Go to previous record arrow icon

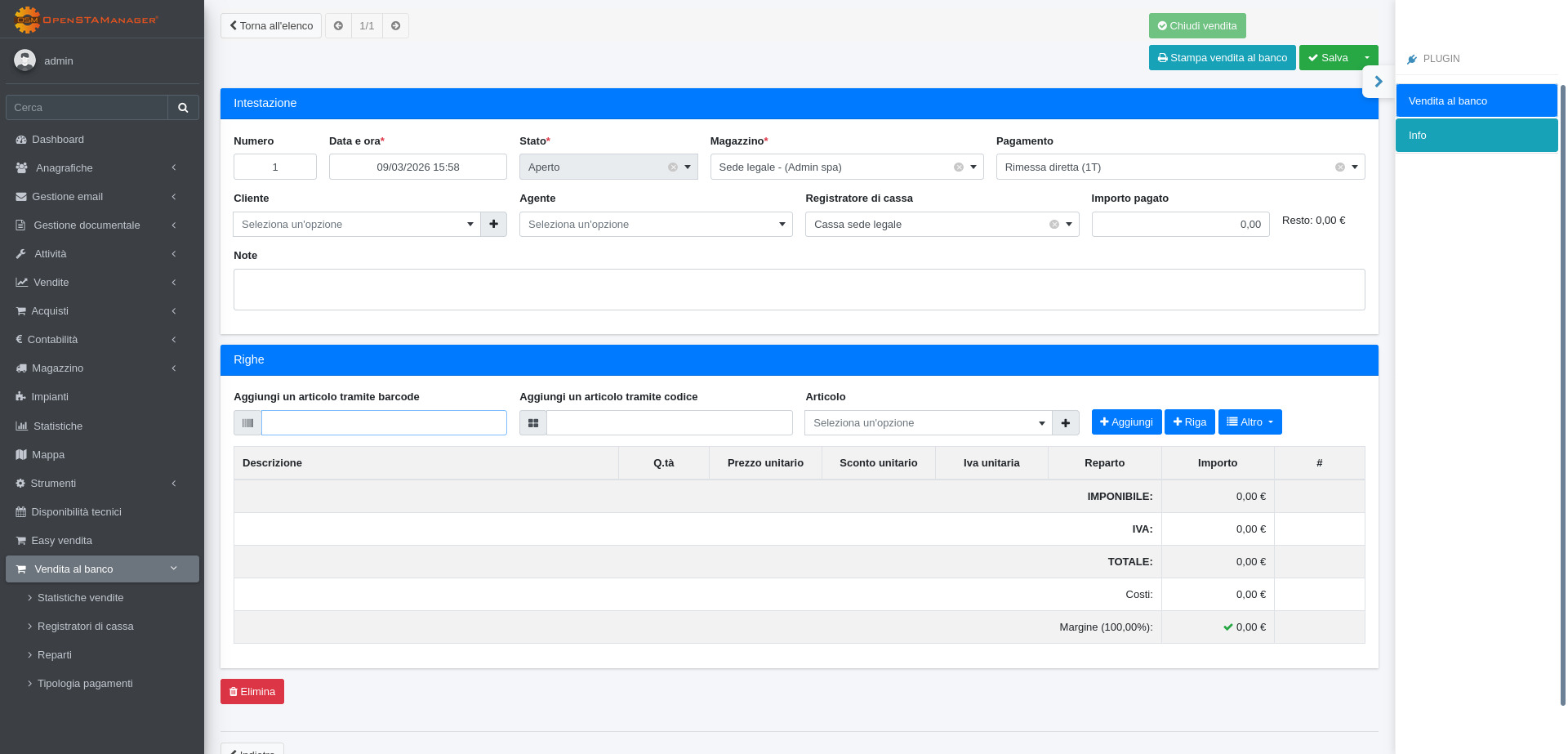[x=338, y=26]
